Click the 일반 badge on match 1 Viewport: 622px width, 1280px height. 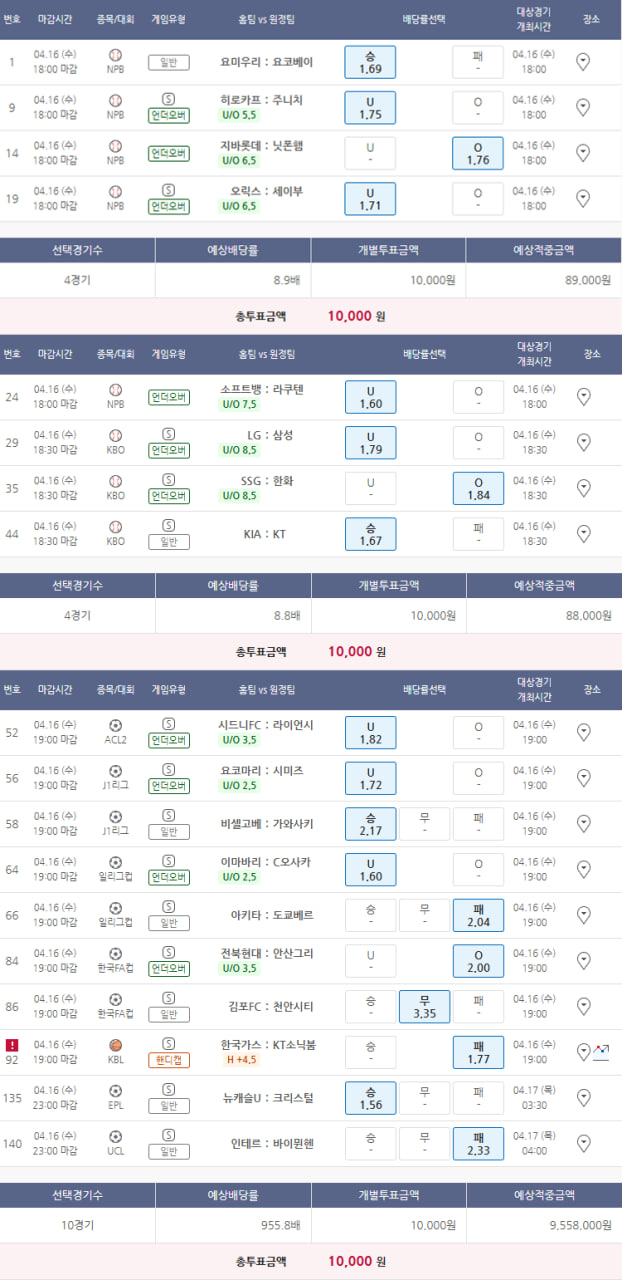coord(168,62)
